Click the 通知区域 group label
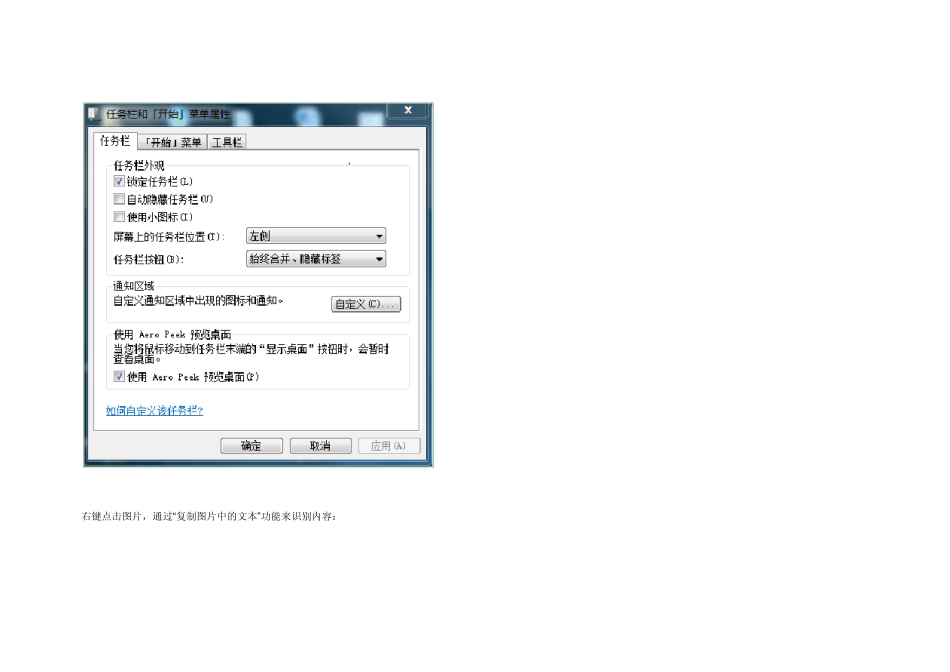Image resolution: width=950 pixels, height=672 pixels. click(134, 286)
